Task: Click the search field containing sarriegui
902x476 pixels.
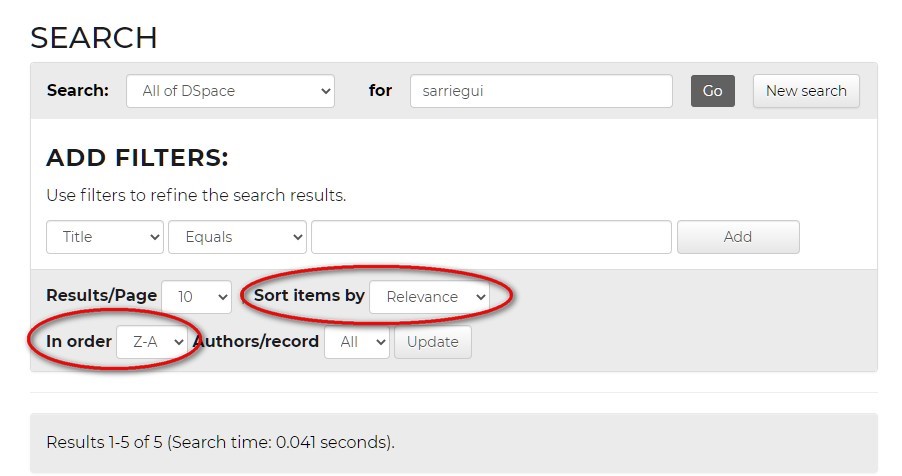Action: click(x=540, y=91)
